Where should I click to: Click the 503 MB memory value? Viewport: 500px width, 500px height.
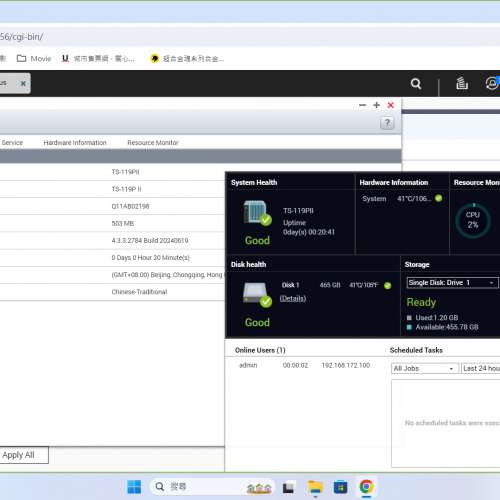(123, 223)
